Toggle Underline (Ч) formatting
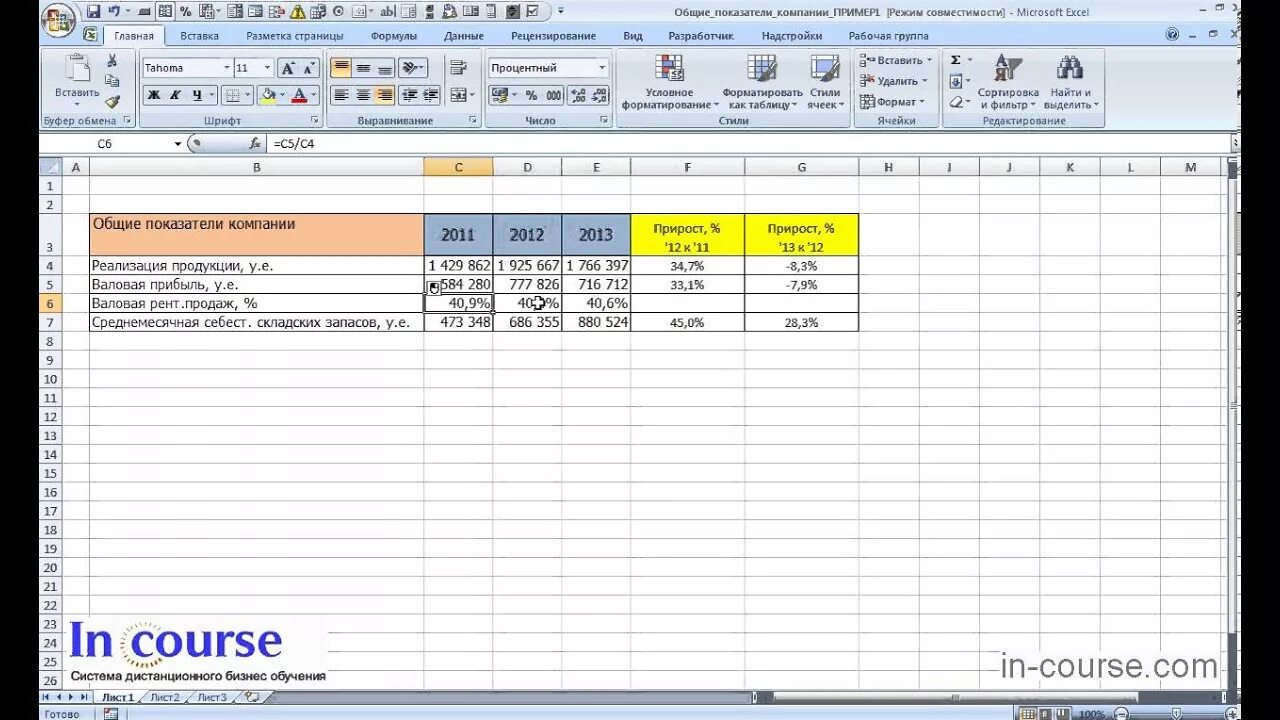 click(x=196, y=95)
